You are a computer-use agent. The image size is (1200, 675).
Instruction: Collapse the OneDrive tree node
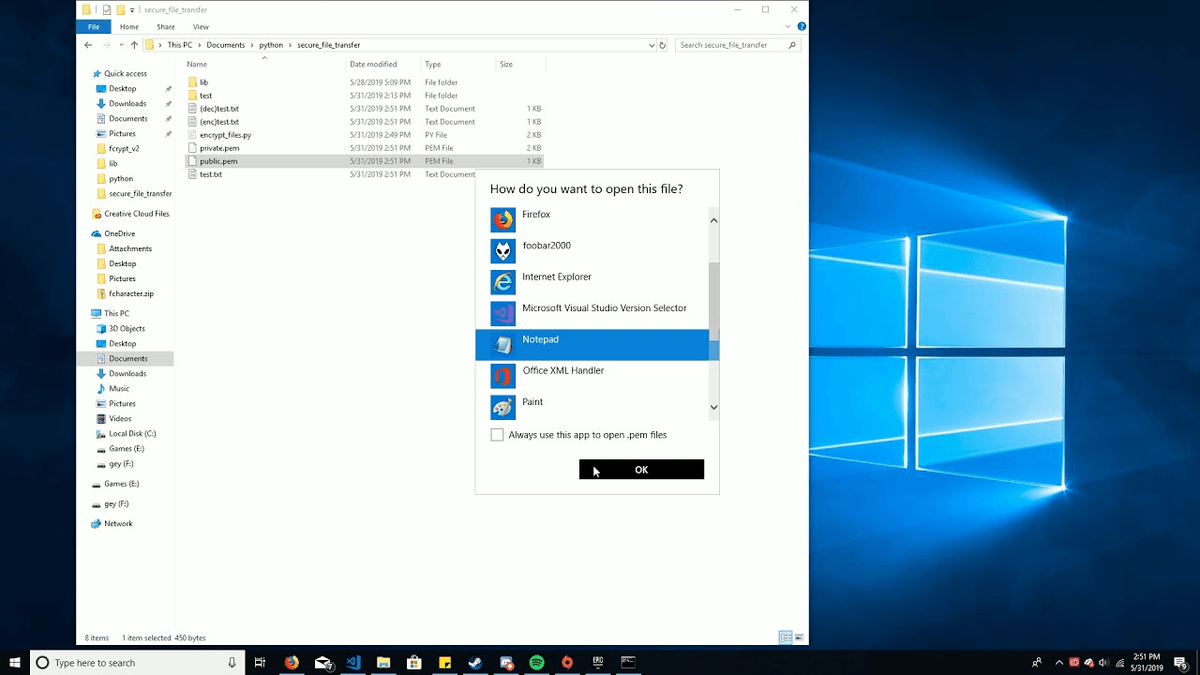86,234
